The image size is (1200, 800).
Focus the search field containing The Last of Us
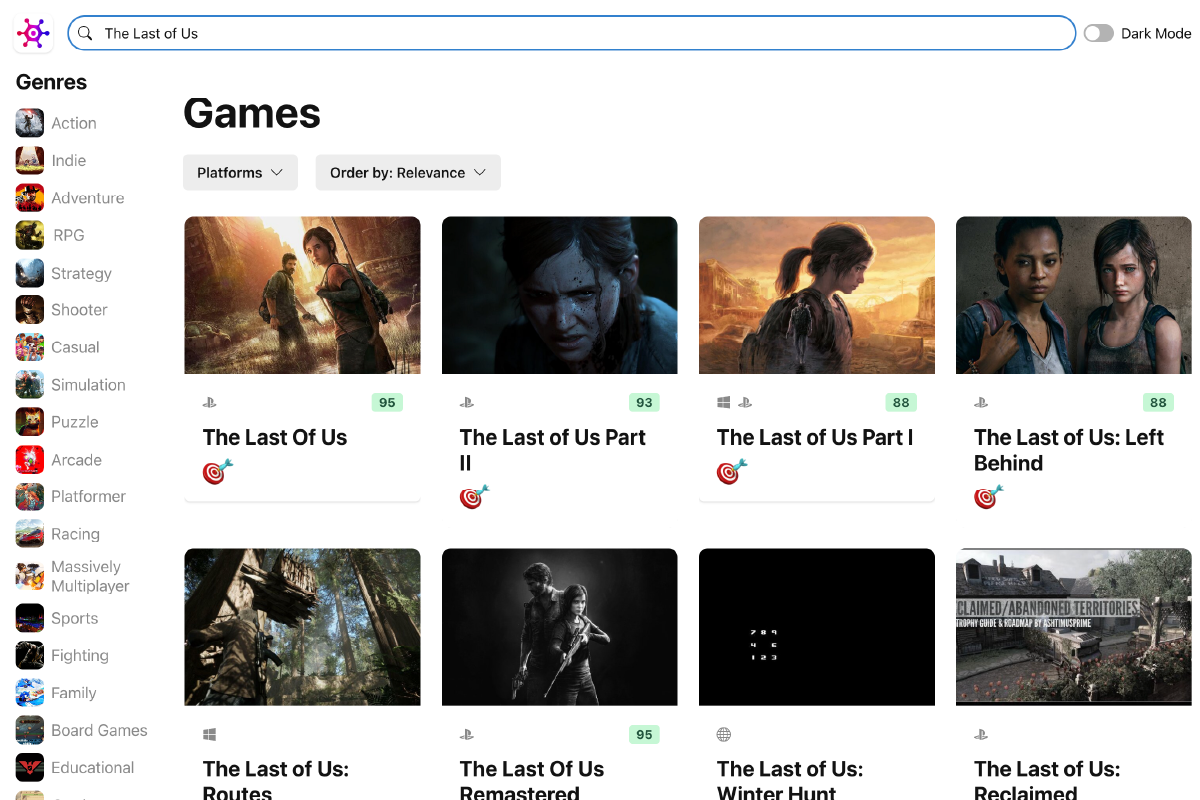571,33
